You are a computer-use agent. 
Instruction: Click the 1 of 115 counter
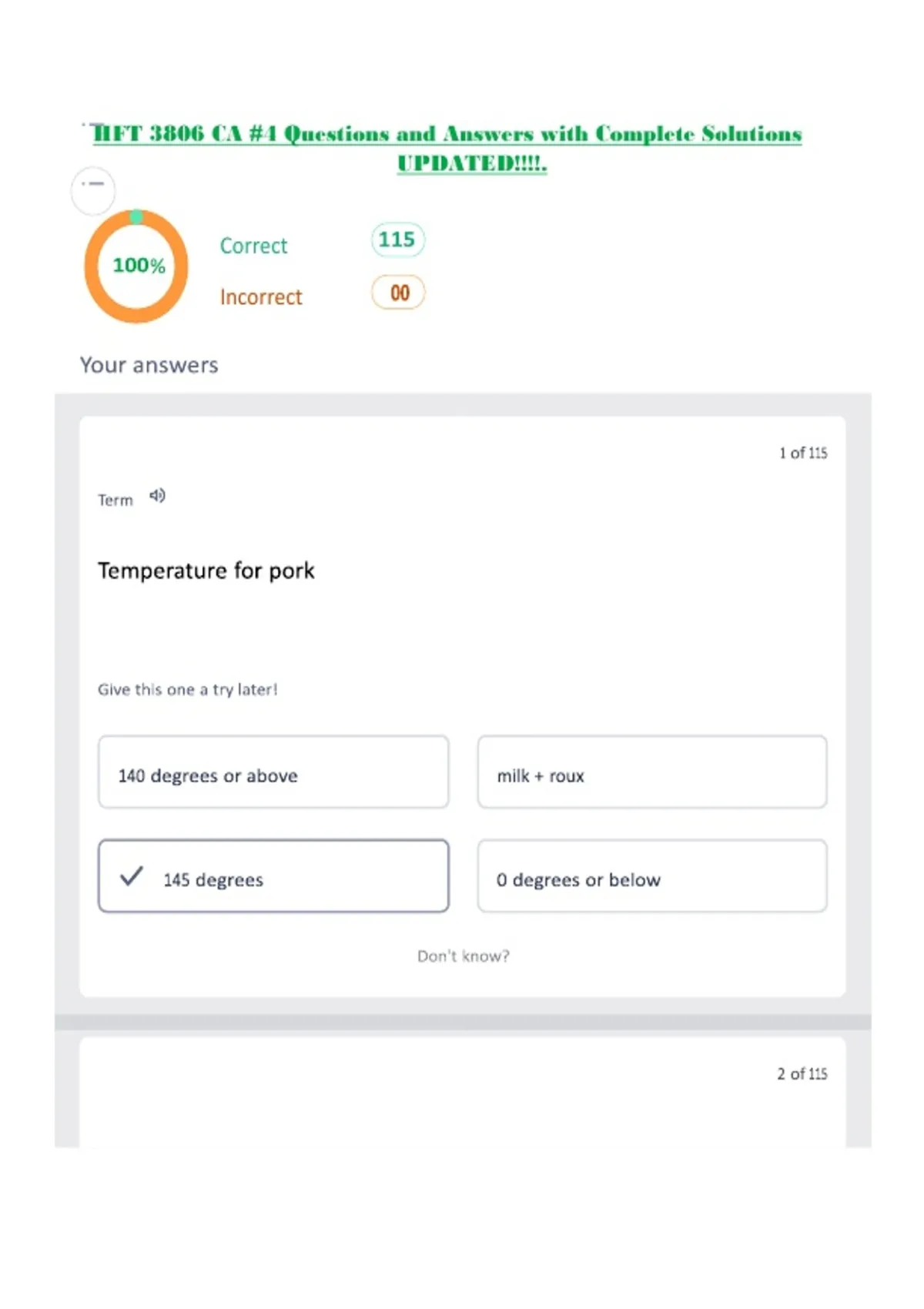click(803, 453)
